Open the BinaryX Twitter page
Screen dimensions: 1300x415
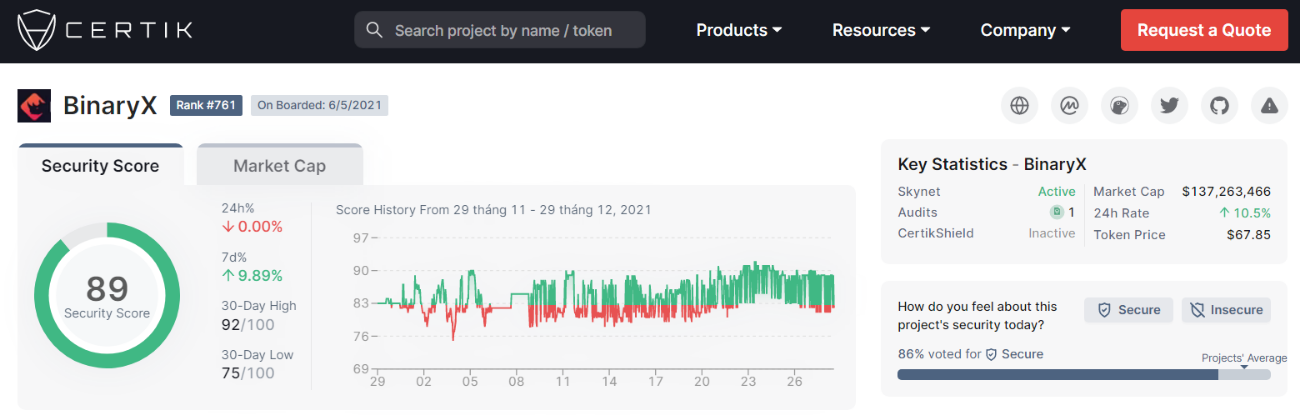1169,105
